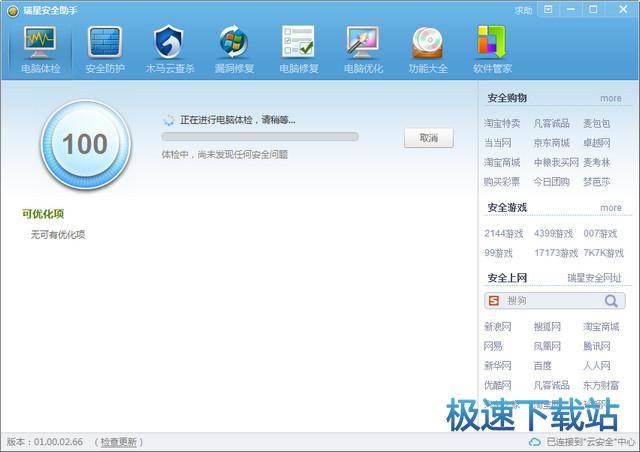
Task: Open the 凤凰网 link
Action: (547, 346)
